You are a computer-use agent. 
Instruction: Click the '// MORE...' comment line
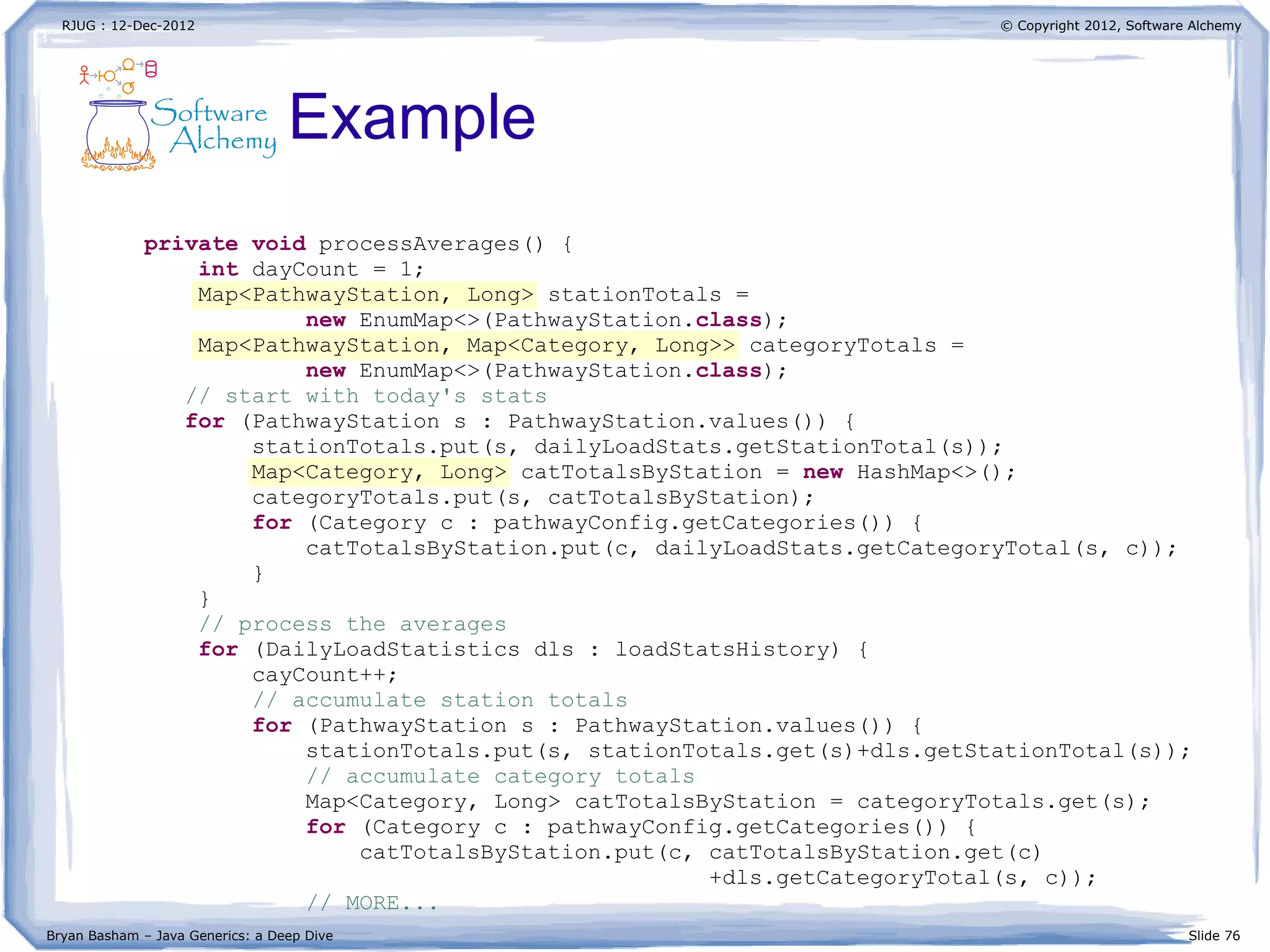[x=372, y=903]
